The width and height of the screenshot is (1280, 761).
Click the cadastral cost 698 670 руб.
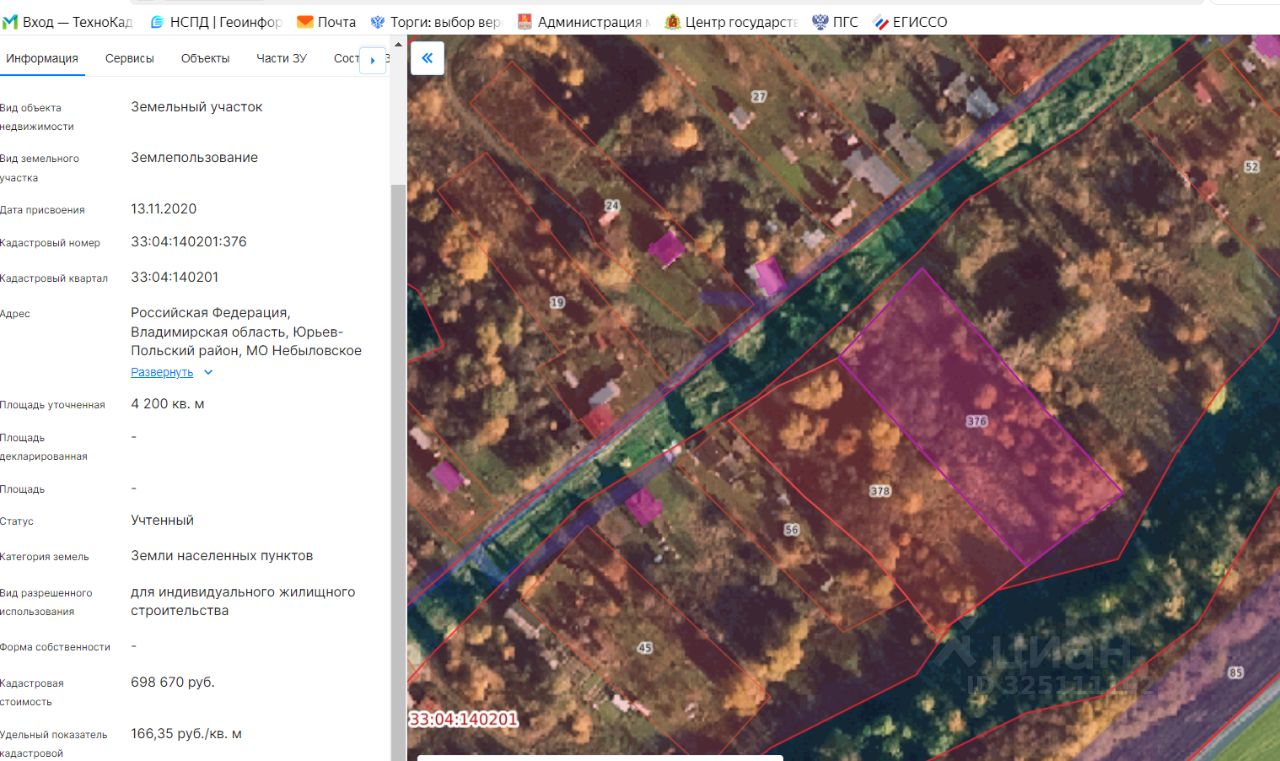coord(173,682)
